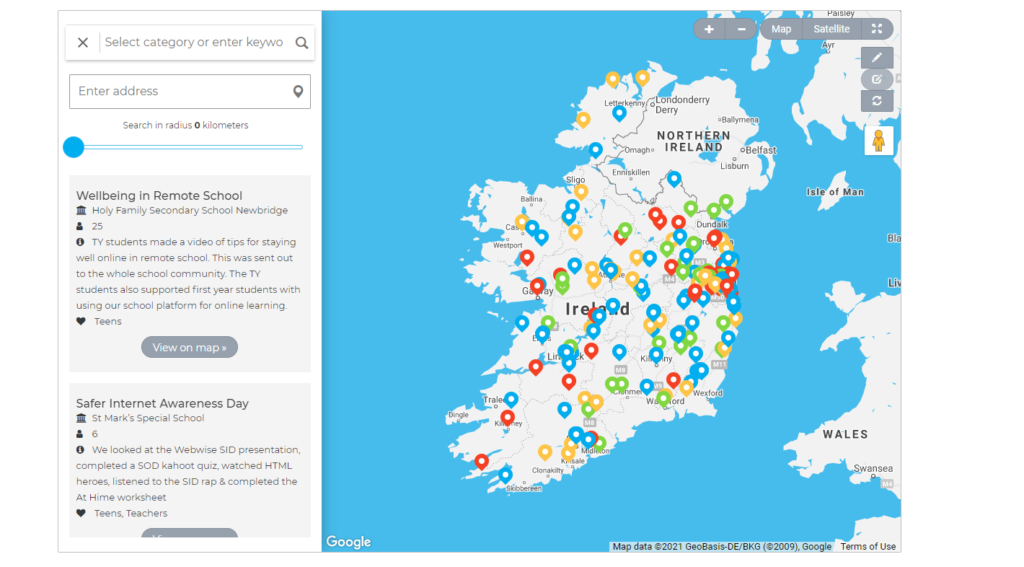The width and height of the screenshot is (1024, 567).
Task: Click the green marker northeast of Dundalk
Action: (726, 201)
